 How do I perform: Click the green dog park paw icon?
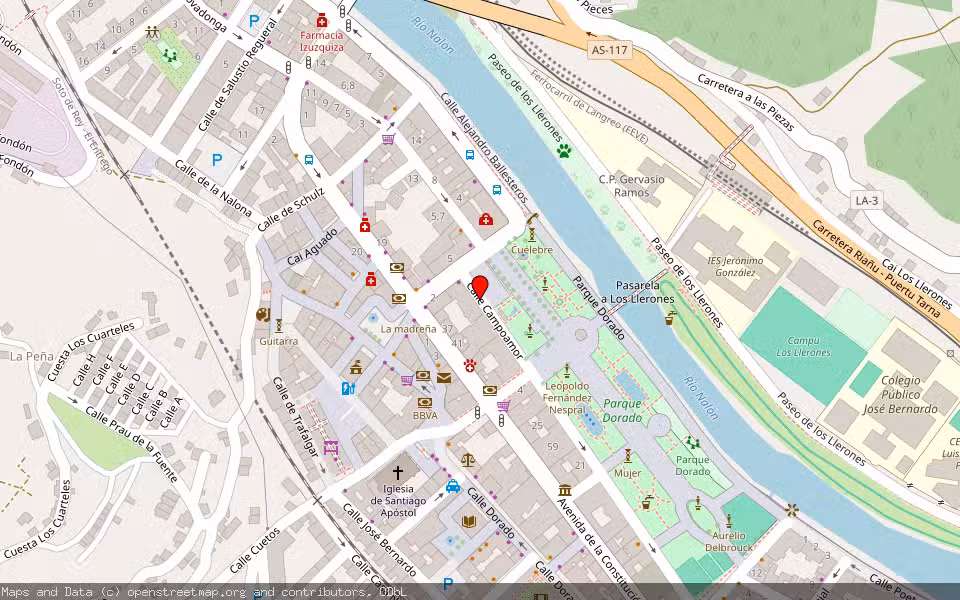[x=564, y=150]
